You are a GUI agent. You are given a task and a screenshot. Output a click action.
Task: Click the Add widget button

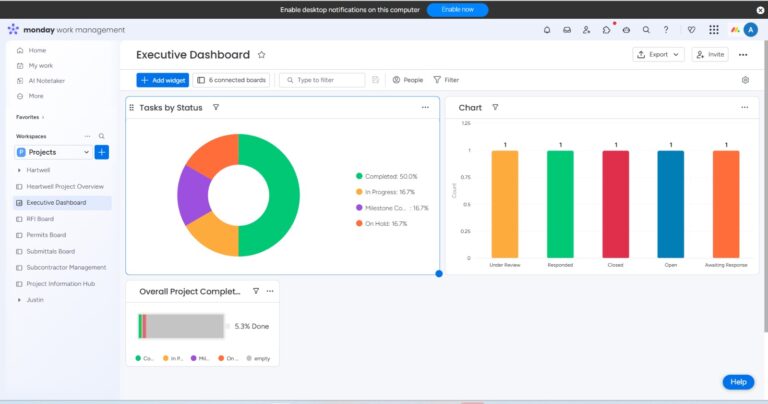tap(162, 80)
